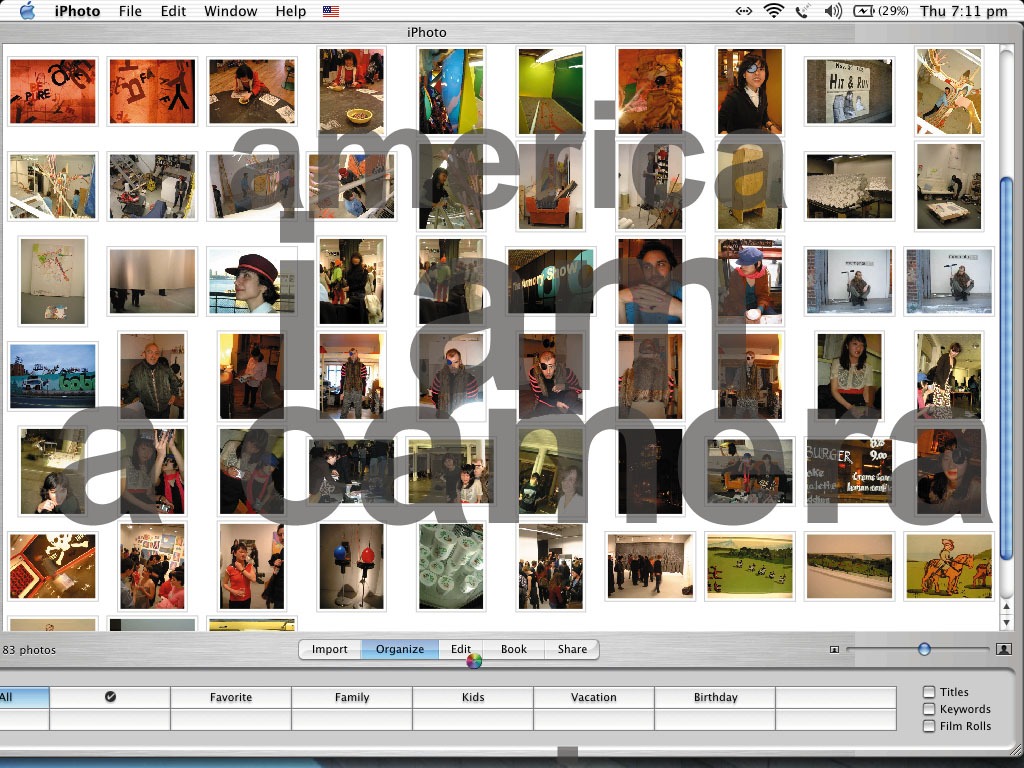The height and width of the screenshot is (768, 1024).
Task: Select the checkmark keyword button
Action: (110, 697)
